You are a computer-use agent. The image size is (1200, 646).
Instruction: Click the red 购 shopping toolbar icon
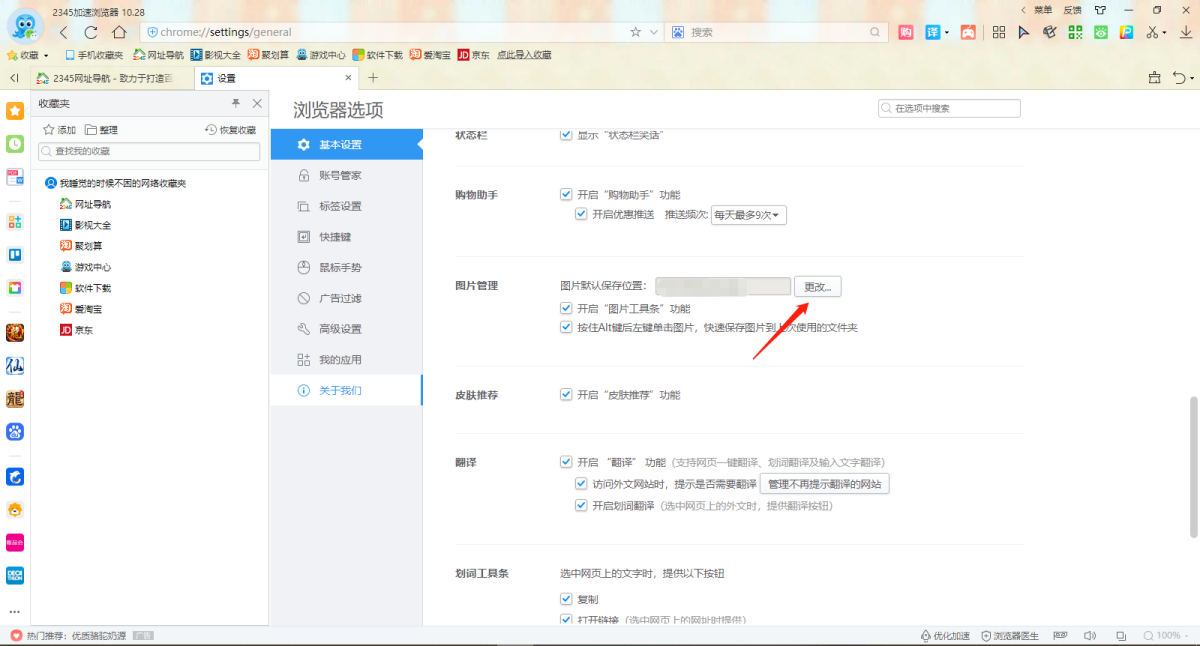(x=906, y=32)
